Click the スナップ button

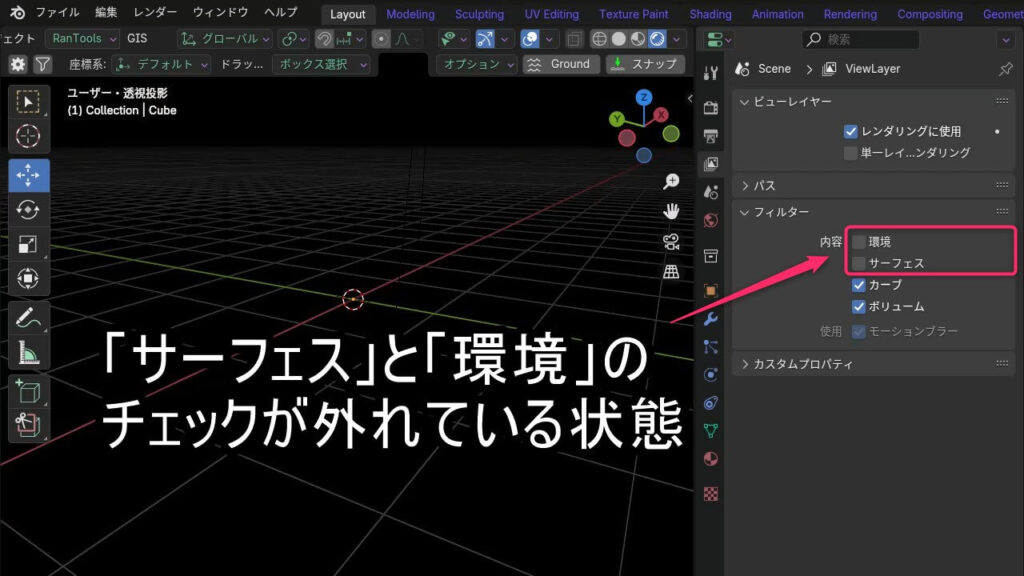click(x=645, y=64)
